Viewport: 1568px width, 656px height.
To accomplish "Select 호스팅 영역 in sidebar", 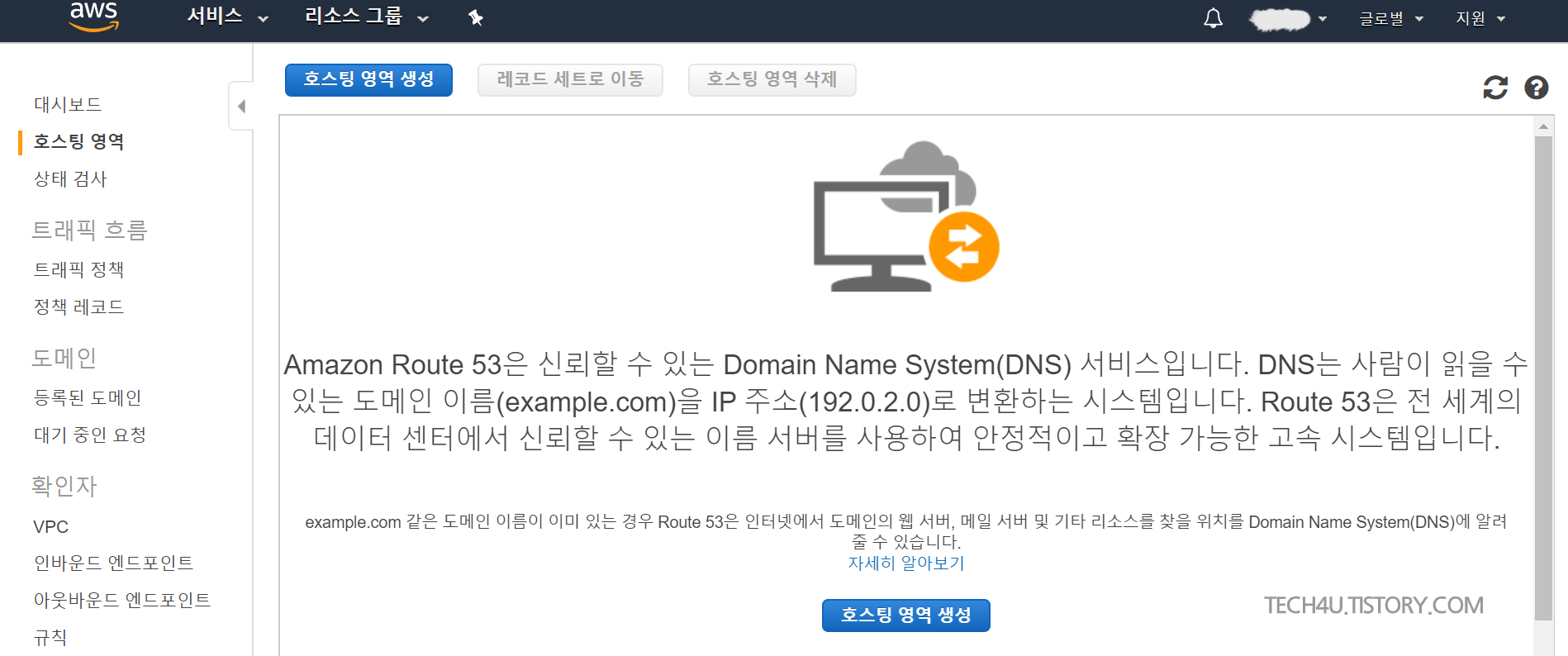I will coord(78,142).
